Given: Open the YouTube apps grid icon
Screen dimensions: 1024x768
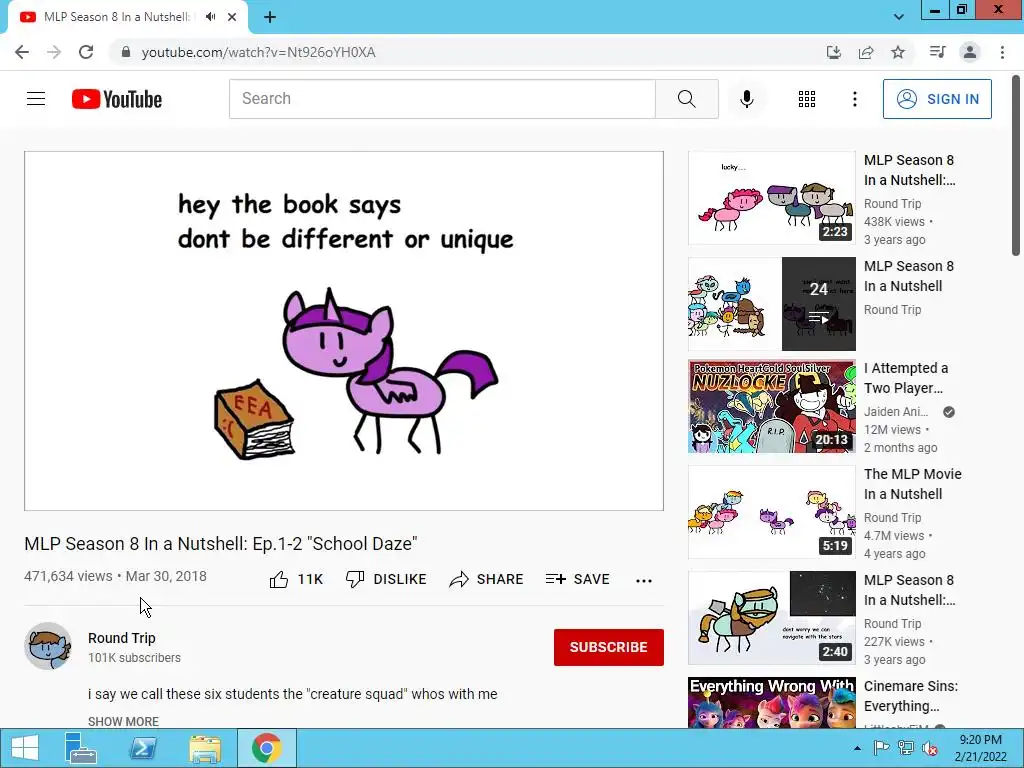Looking at the screenshot, I should click(x=807, y=99).
